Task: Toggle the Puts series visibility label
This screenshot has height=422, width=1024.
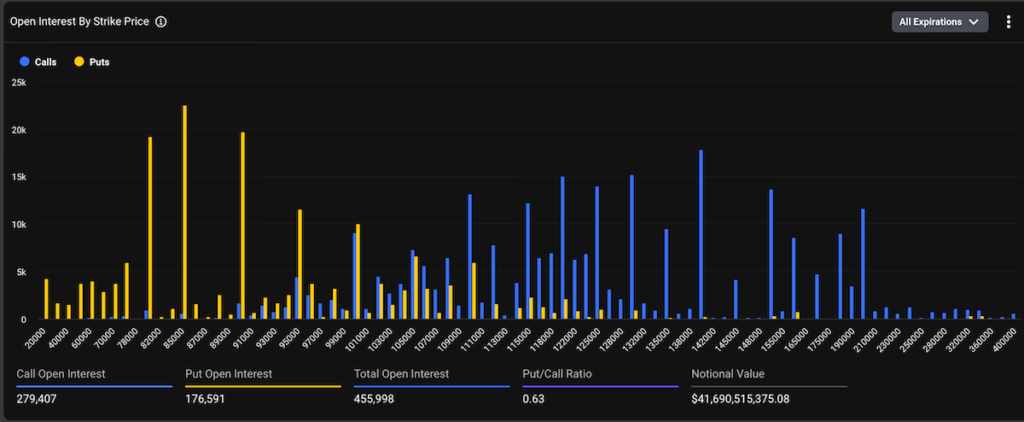Action: click(x=99, y=62)
